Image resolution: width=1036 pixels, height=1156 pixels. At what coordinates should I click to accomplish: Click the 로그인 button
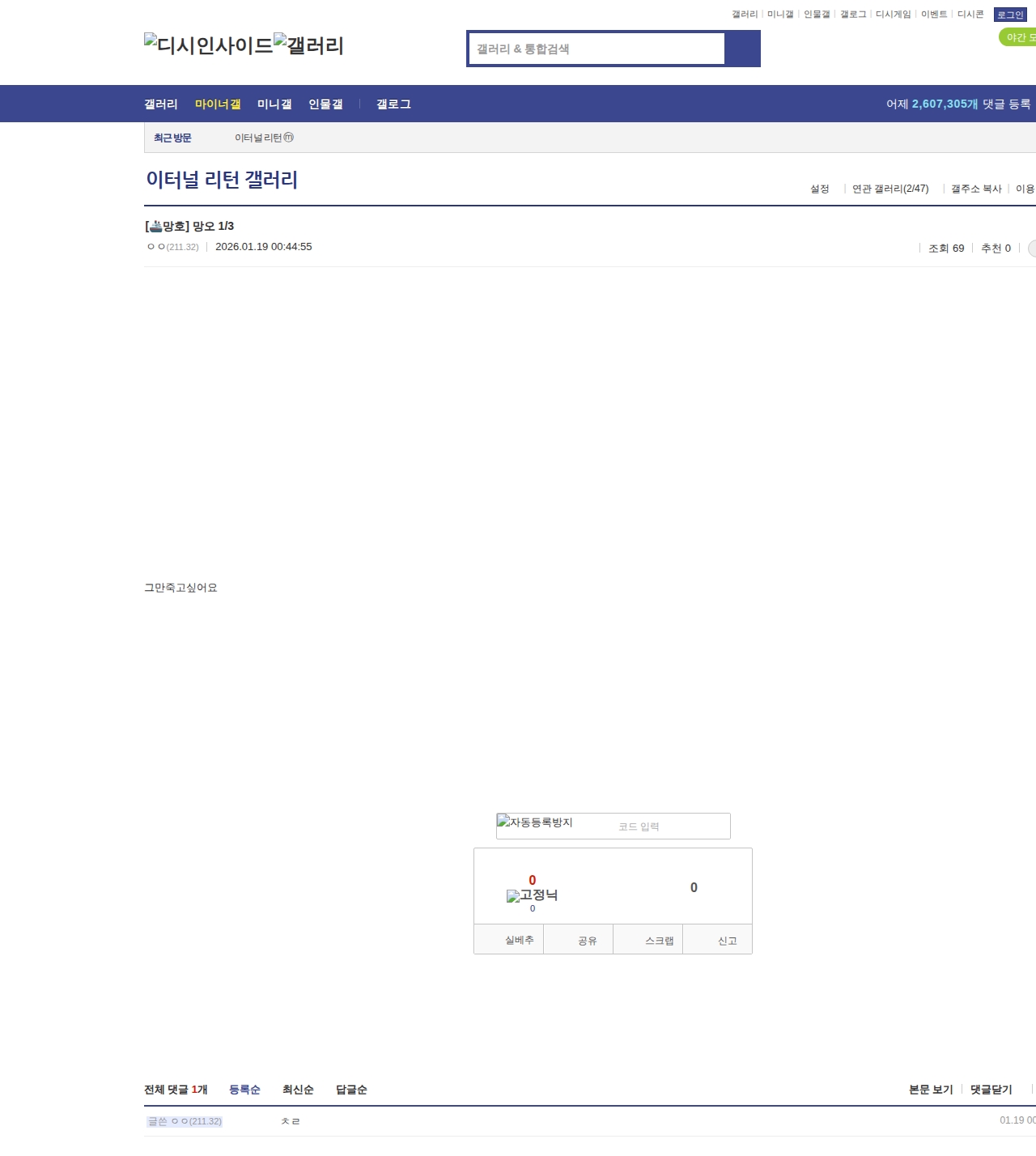point(1009,14)
